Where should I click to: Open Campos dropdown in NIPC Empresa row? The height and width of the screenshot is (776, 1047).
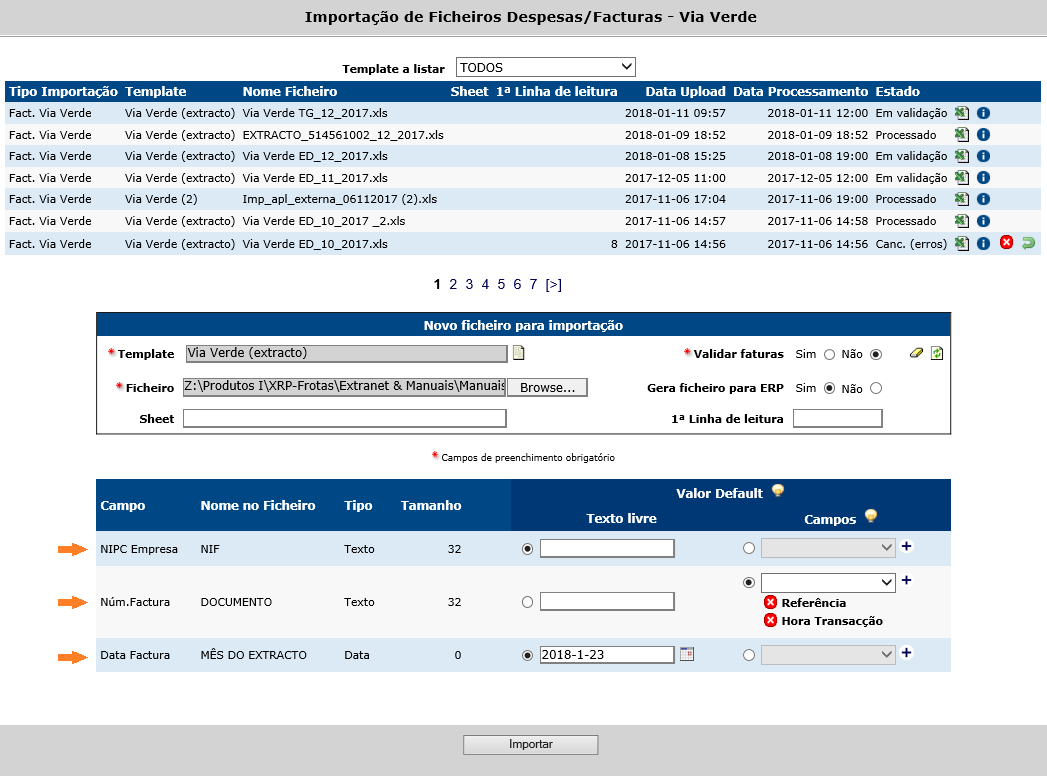[827, 548]
